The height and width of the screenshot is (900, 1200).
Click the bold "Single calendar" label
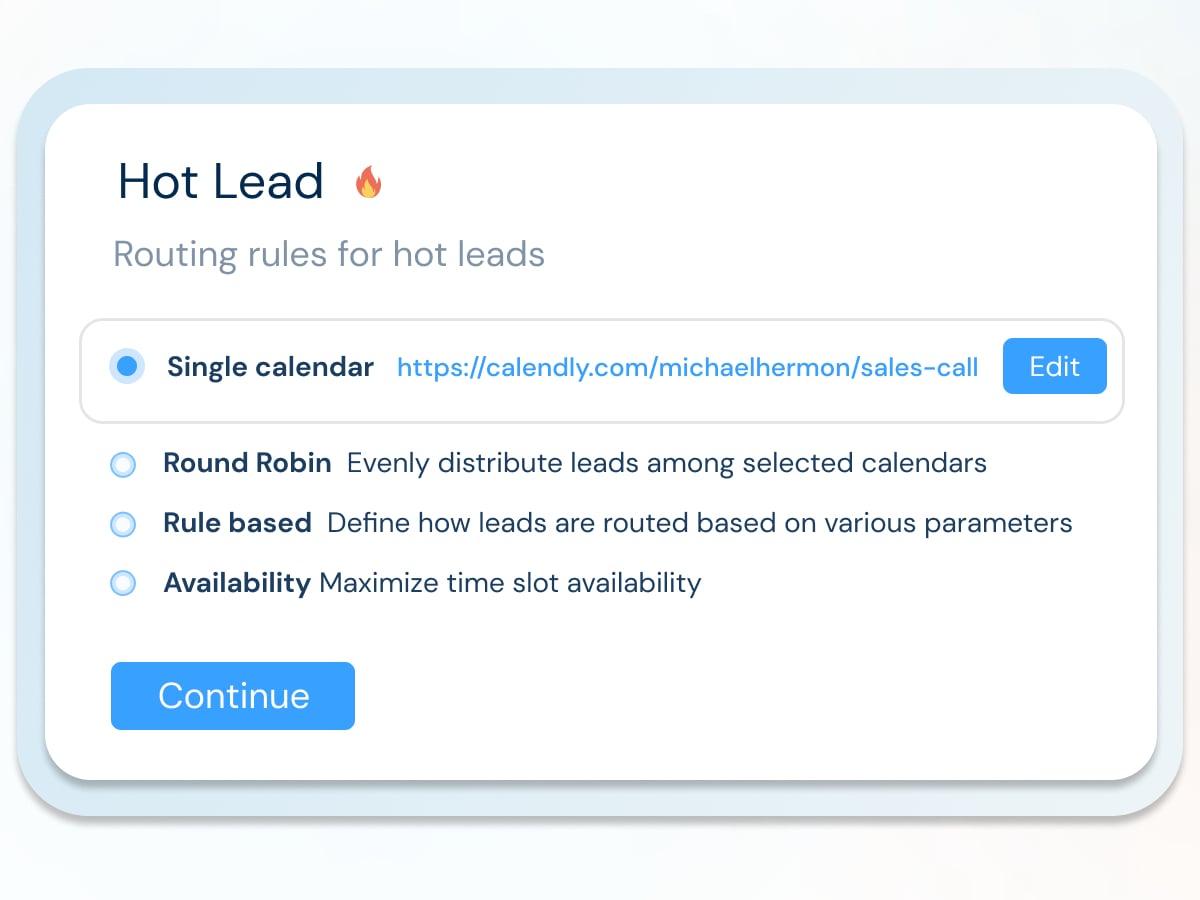pyautogui.click(x=270, y=367)
